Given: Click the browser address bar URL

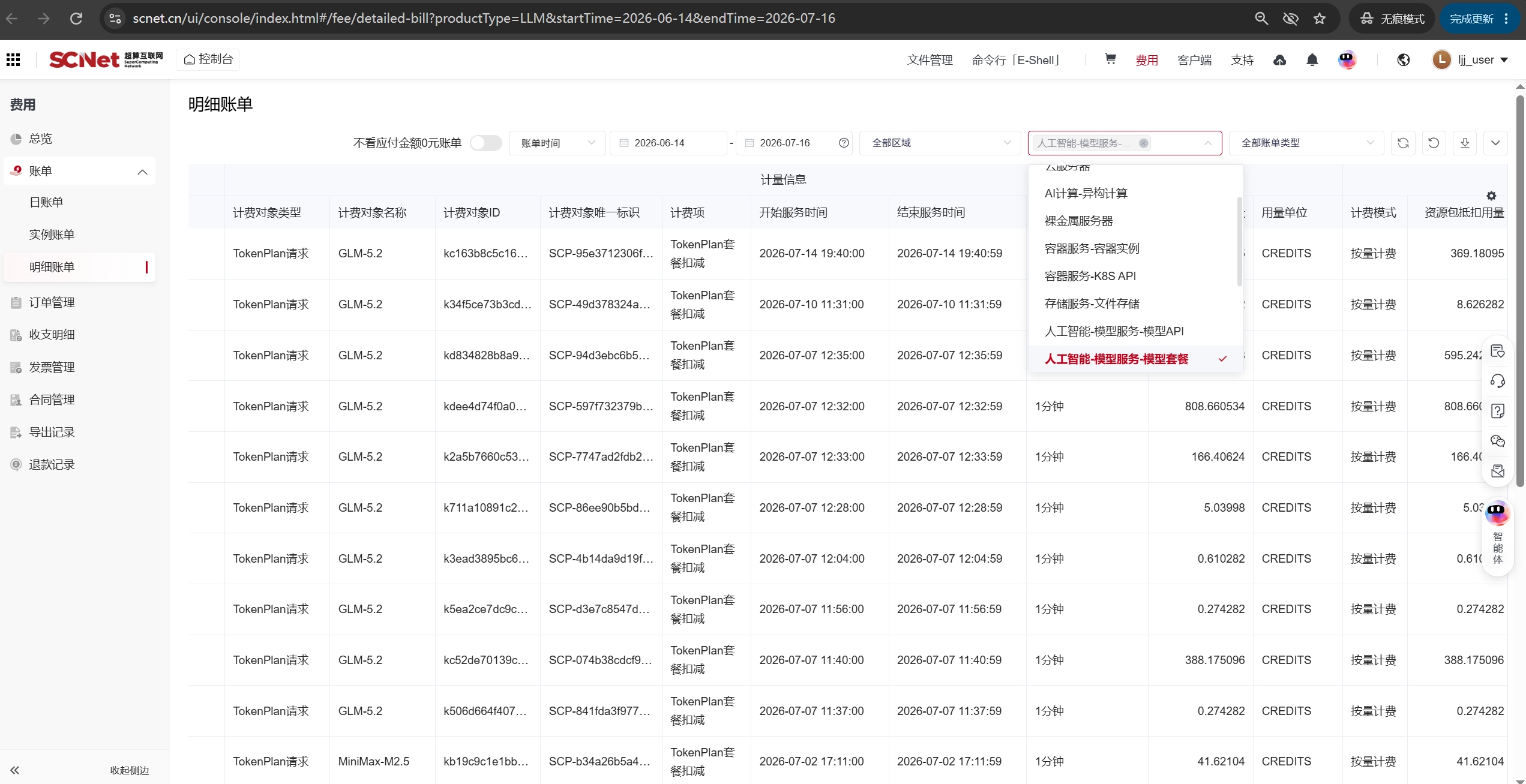Looking at the screenshot, I should point(484,19).
